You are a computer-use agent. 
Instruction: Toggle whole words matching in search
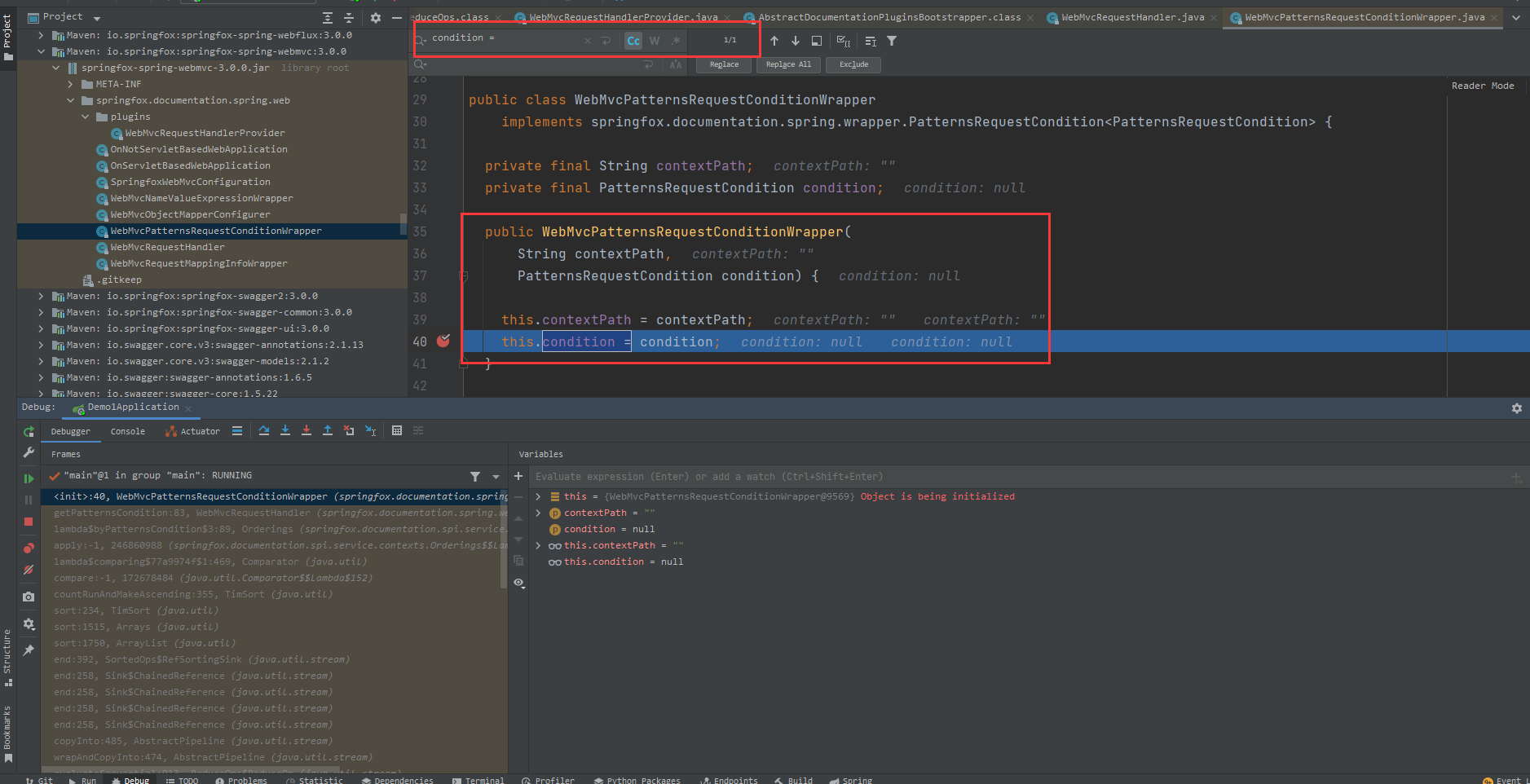[655, 40]
